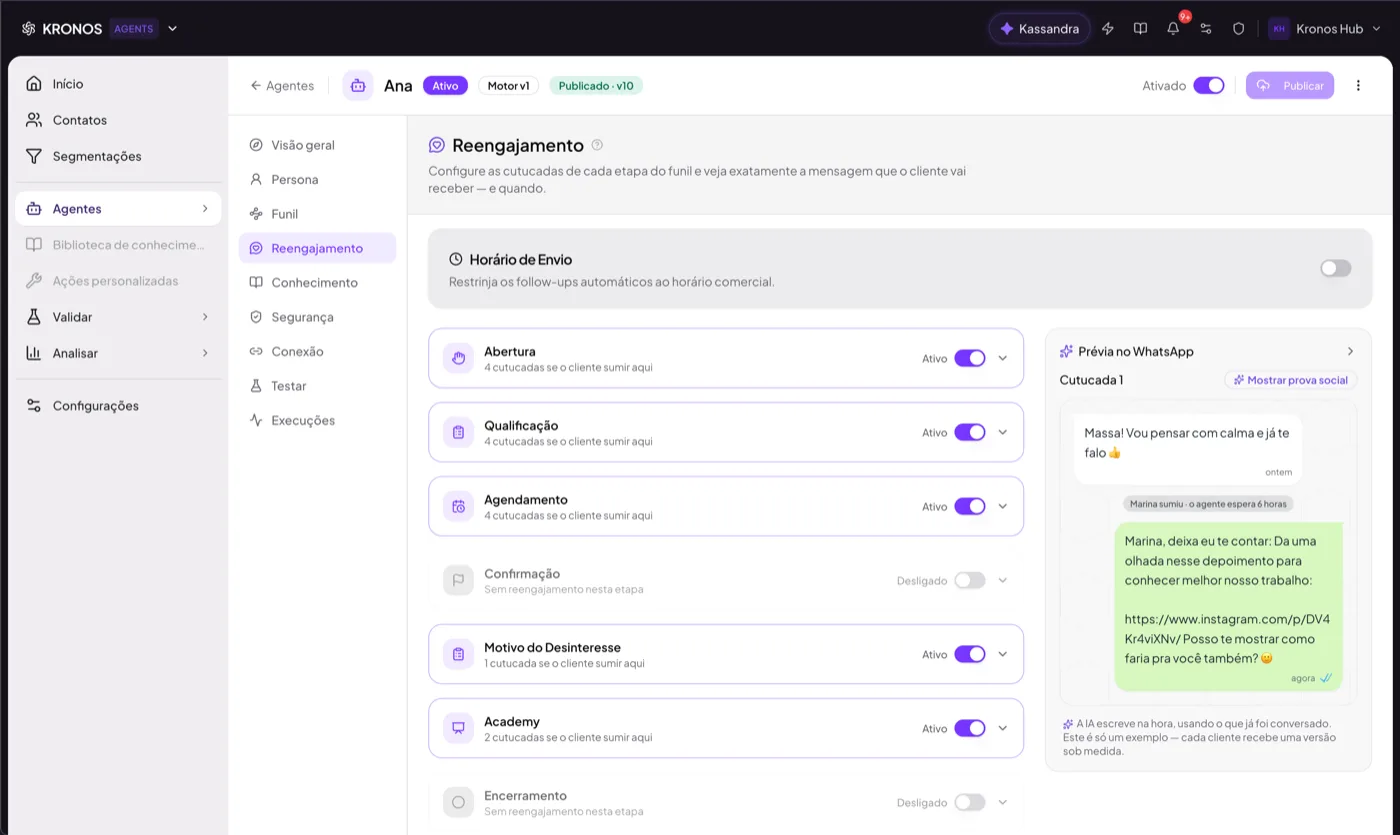
Task: Enable the Horário de Envio toggle
Action: click(1335, 268)
